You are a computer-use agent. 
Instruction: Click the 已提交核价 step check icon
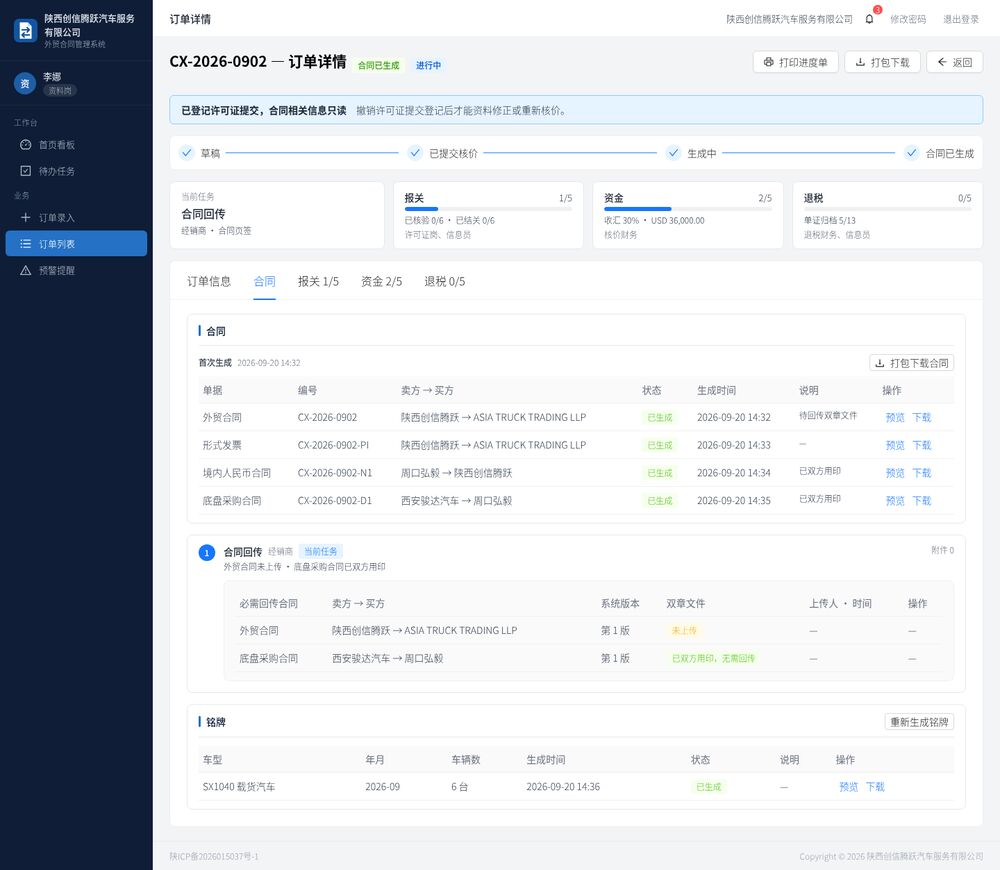coord(415,153)
